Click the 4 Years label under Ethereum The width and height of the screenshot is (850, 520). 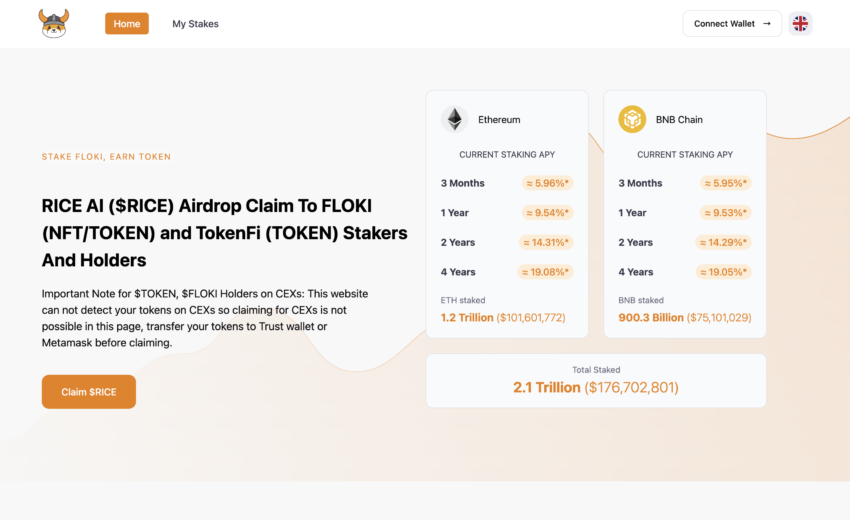(458, 272)
